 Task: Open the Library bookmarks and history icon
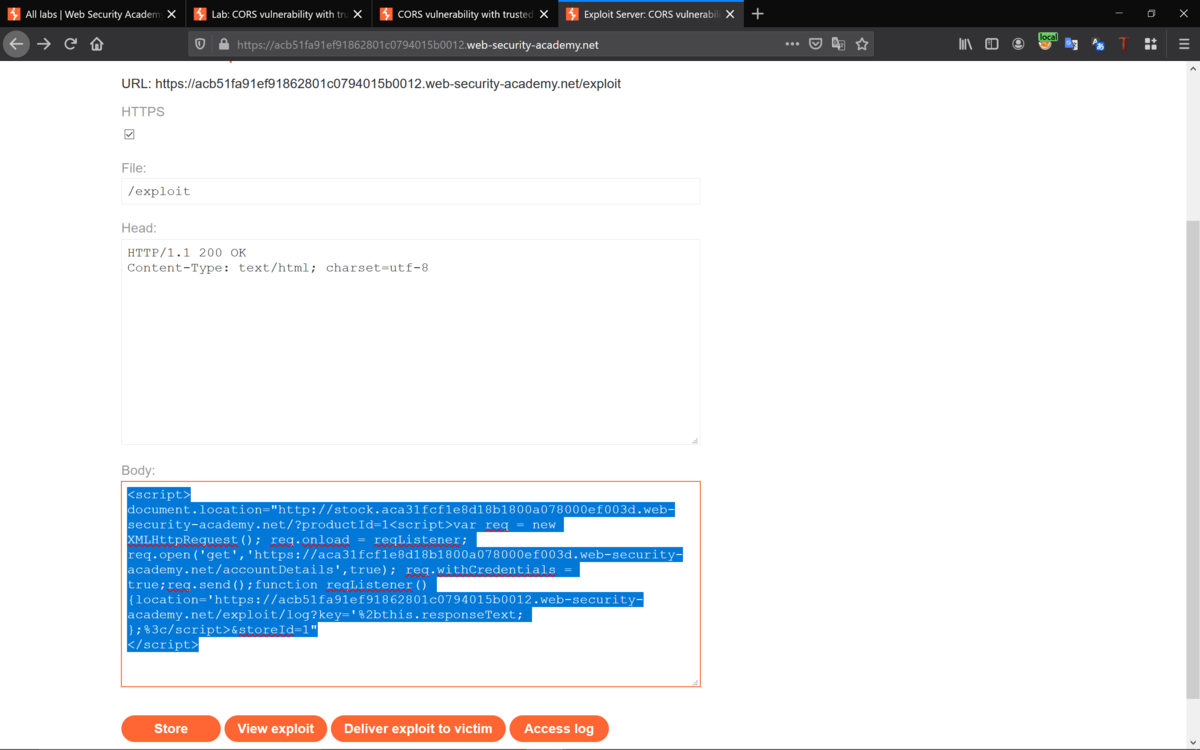tap(965, 44)
